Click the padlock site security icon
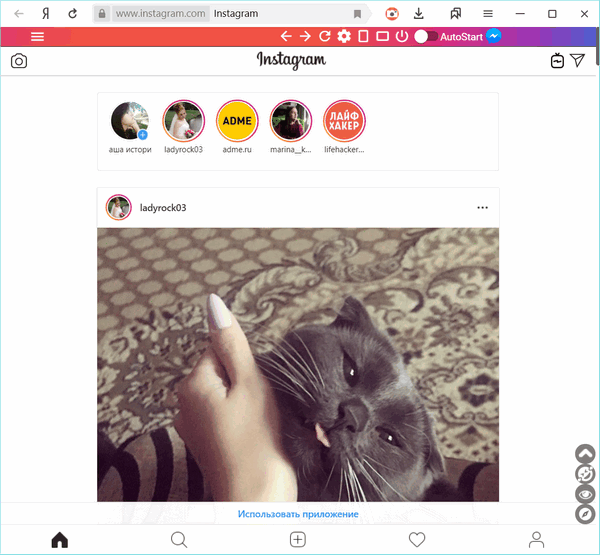Screen dimensions: 600x555 click(102, 14)
